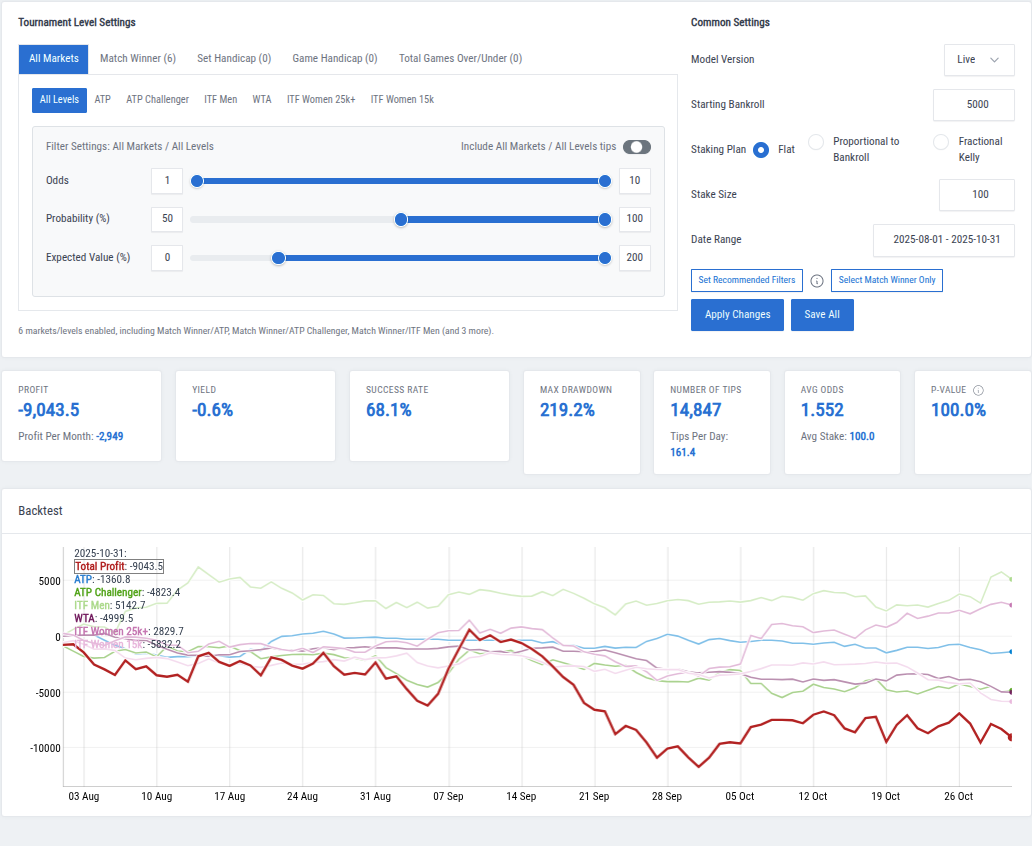1032x846 pixels.
Task: Switch to the WTA level tab
Action: click(x=262, y=99)
